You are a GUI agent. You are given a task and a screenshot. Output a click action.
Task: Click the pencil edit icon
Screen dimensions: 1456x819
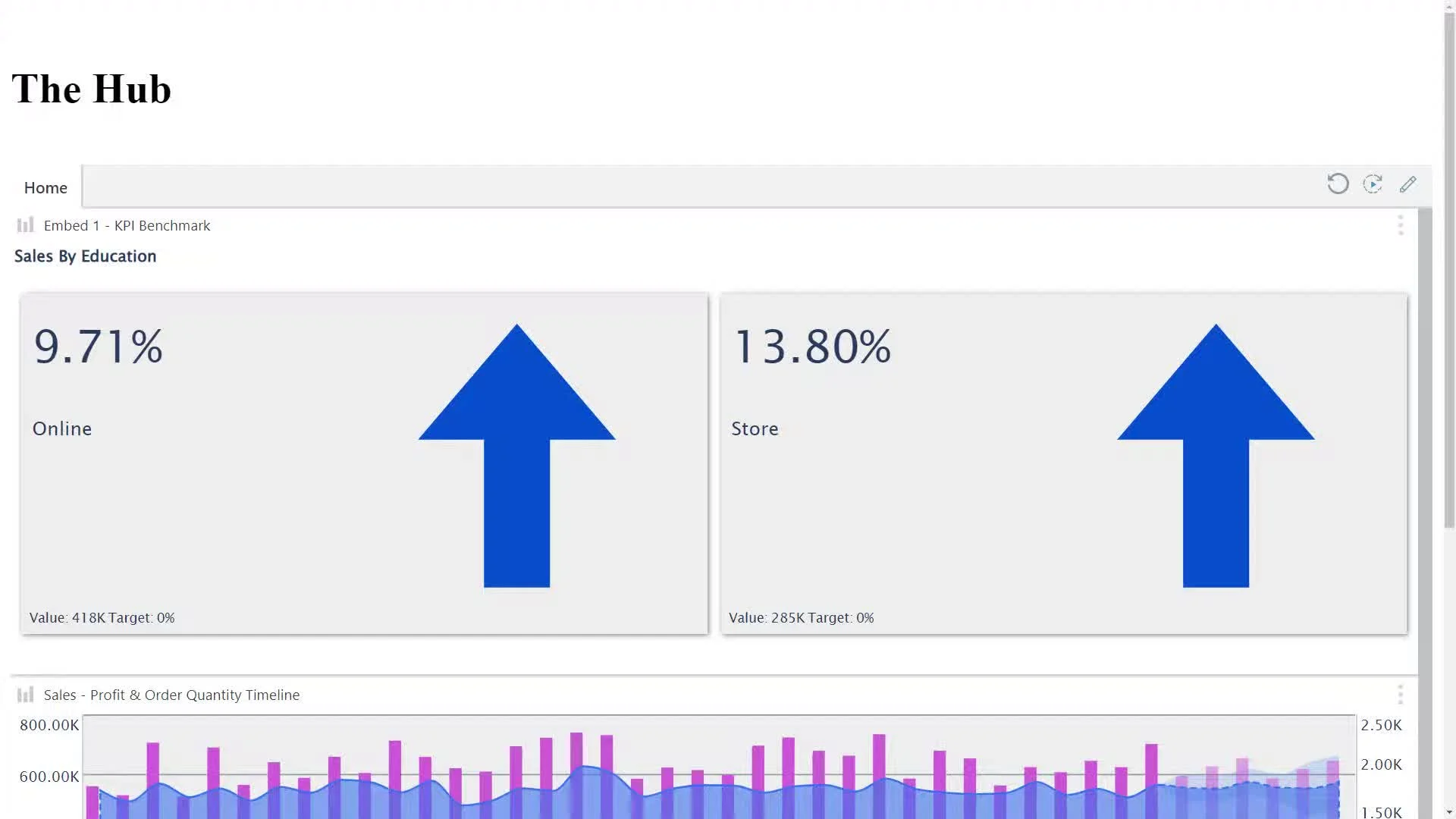[1408, 184]
